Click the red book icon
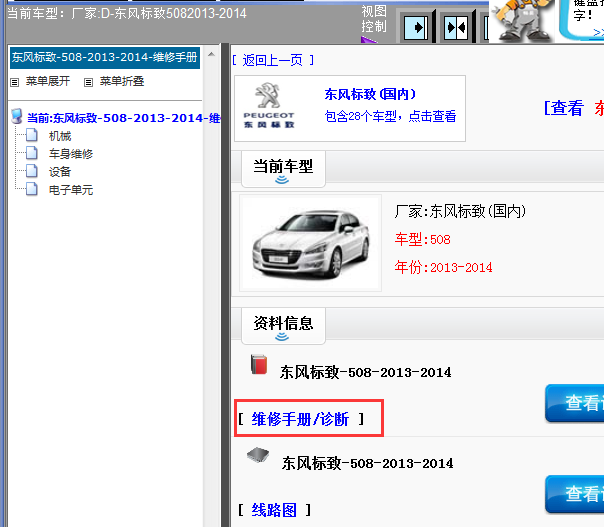604x527 pixels. 259,364
